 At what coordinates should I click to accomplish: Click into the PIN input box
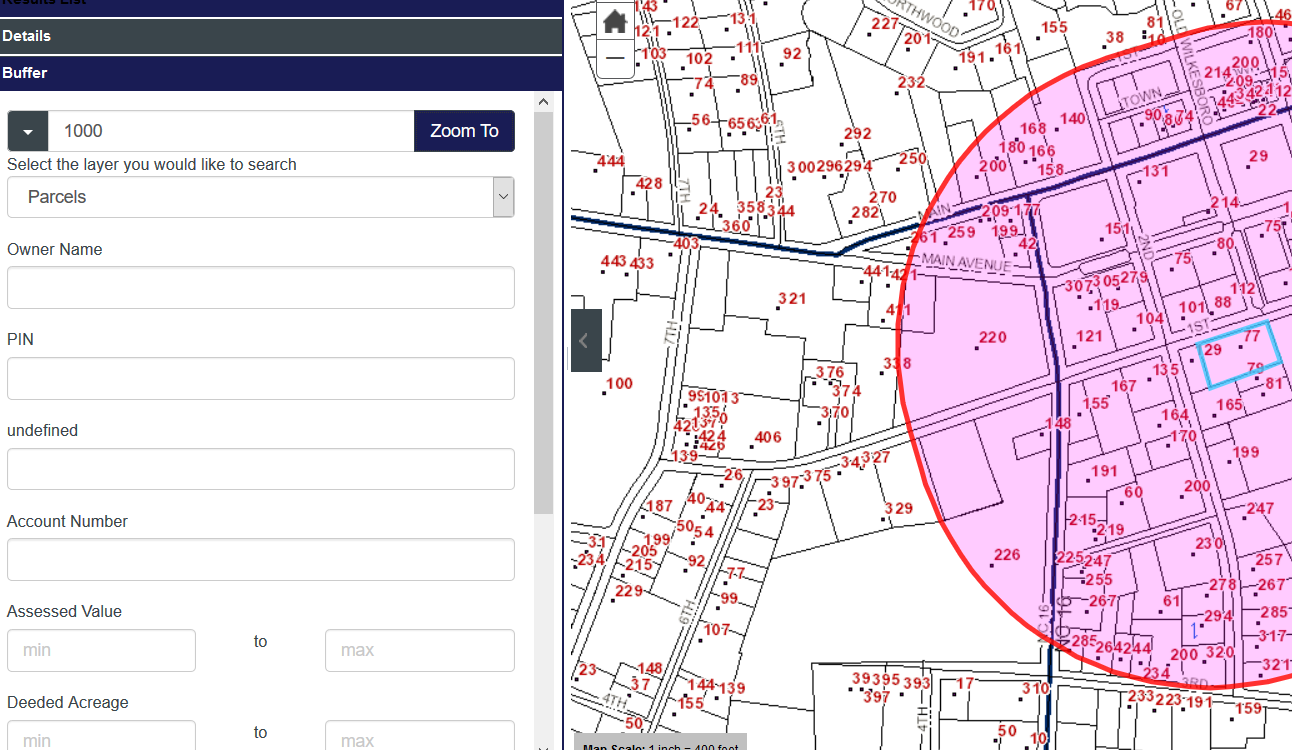[x=261, y=379]
